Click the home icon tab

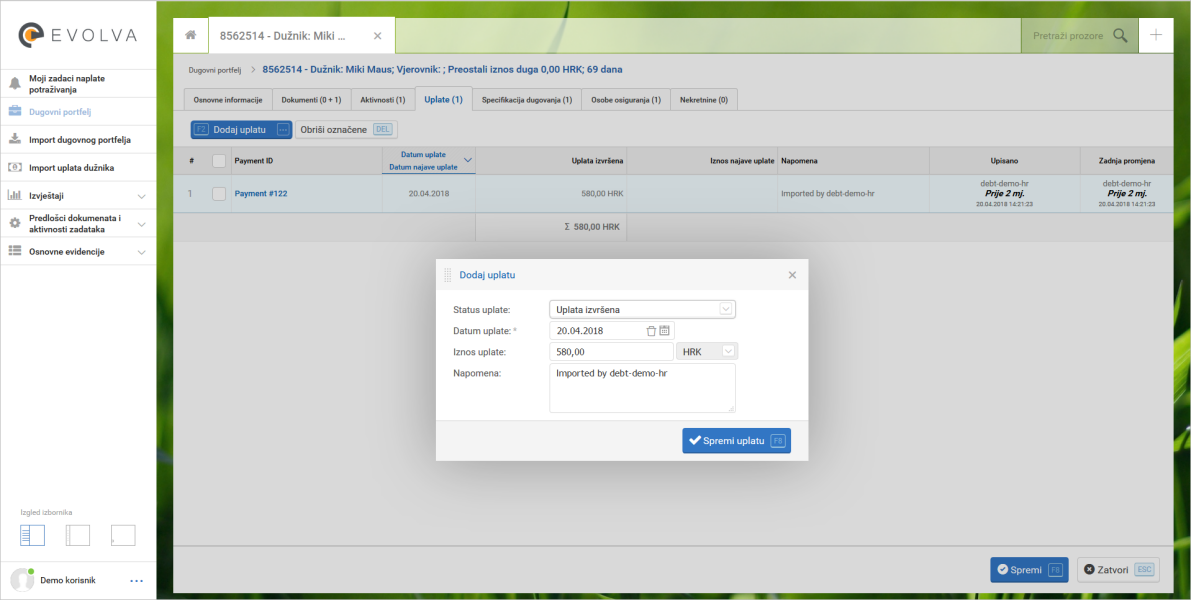pyautogui.click(x=191, y=35)
